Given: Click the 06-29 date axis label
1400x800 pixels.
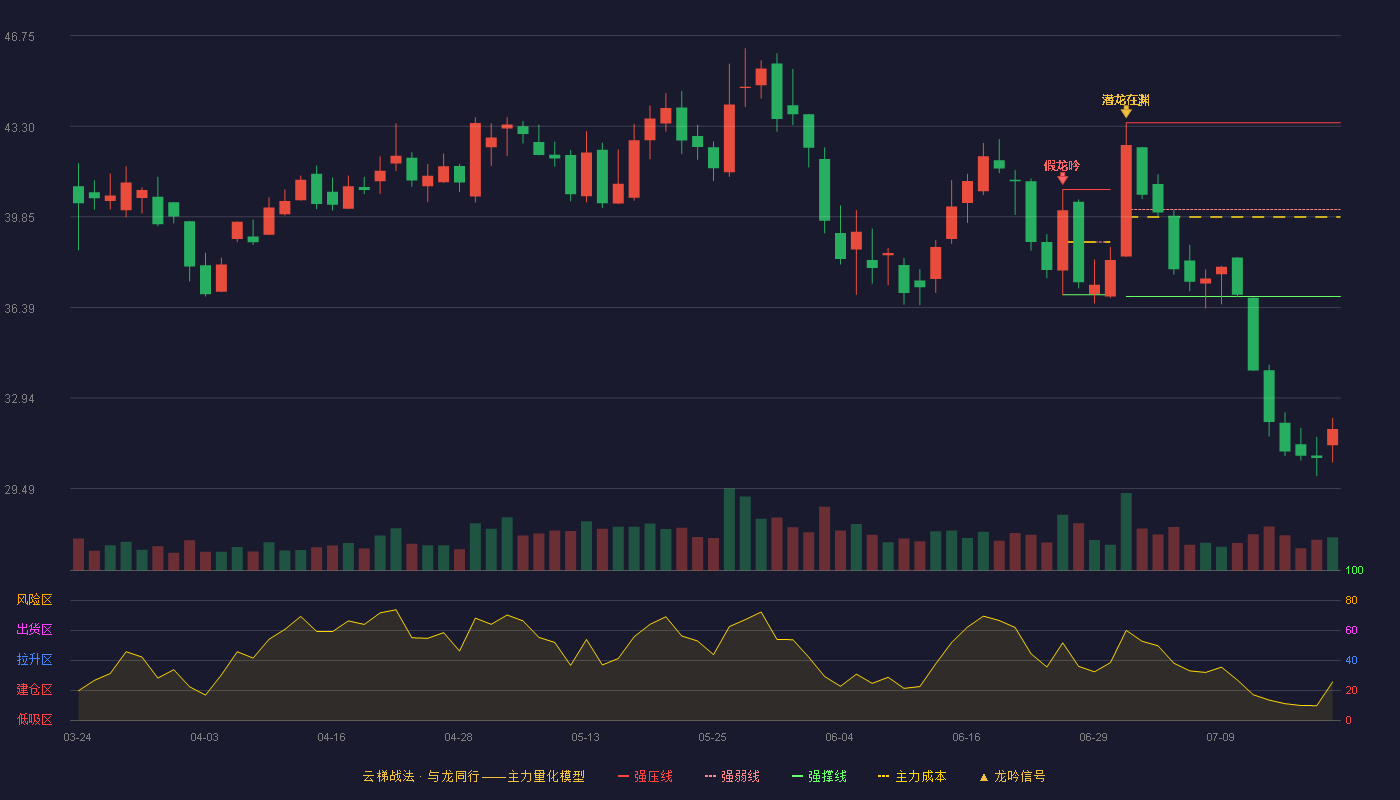Looking at the screenshot, I should tap(1093, 737).
